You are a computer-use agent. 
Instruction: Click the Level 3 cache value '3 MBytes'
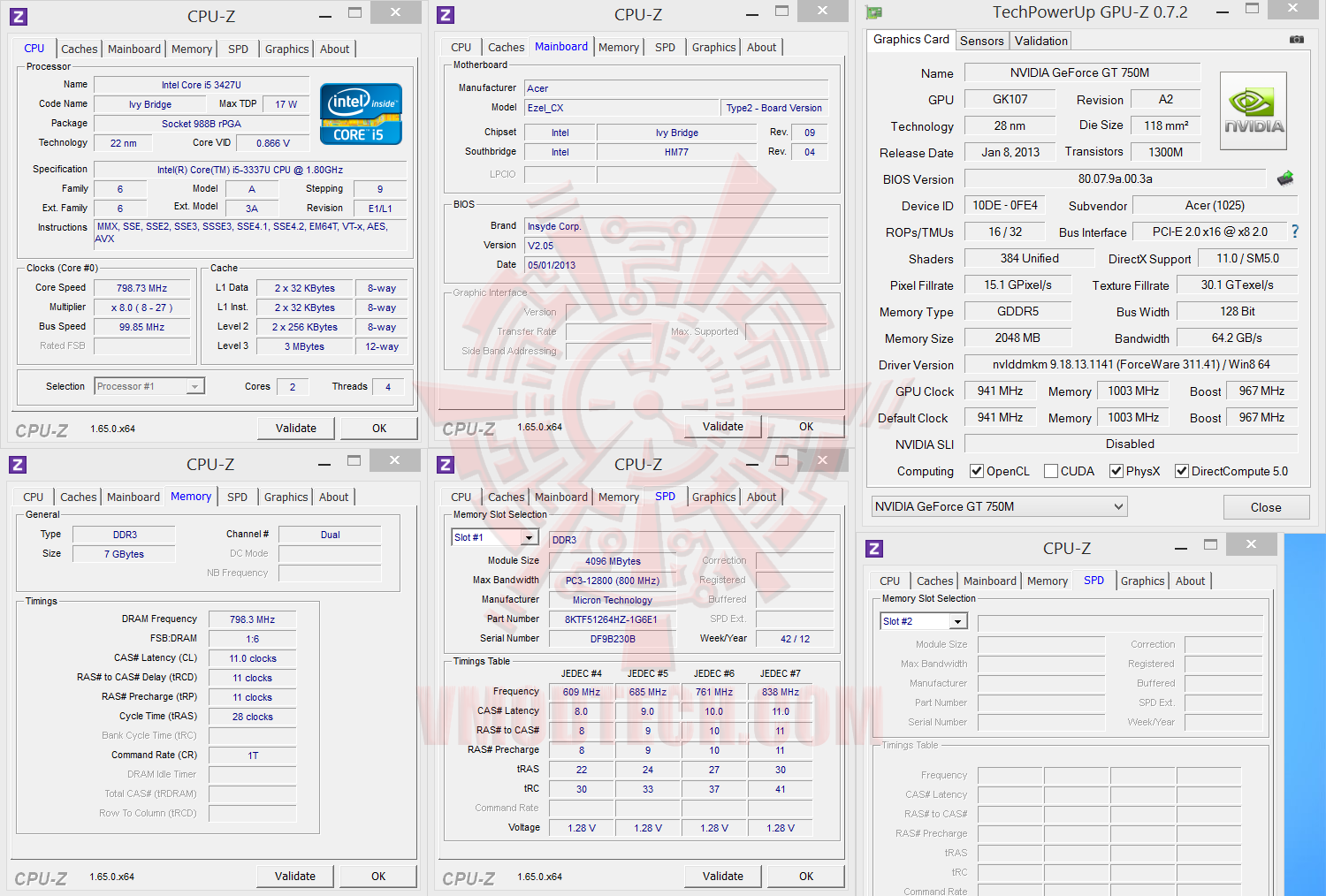tap(304, 346)
